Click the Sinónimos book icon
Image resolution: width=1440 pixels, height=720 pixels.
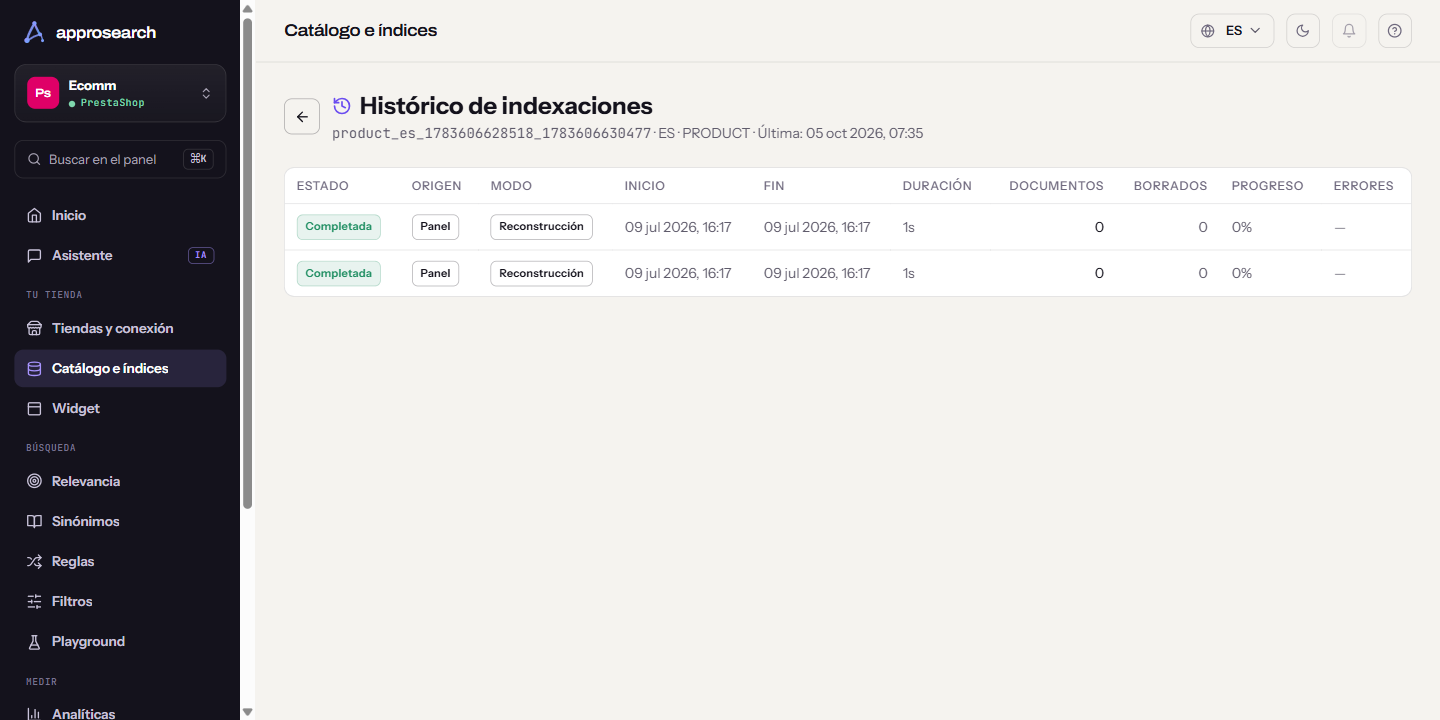[x=34, y=521]
